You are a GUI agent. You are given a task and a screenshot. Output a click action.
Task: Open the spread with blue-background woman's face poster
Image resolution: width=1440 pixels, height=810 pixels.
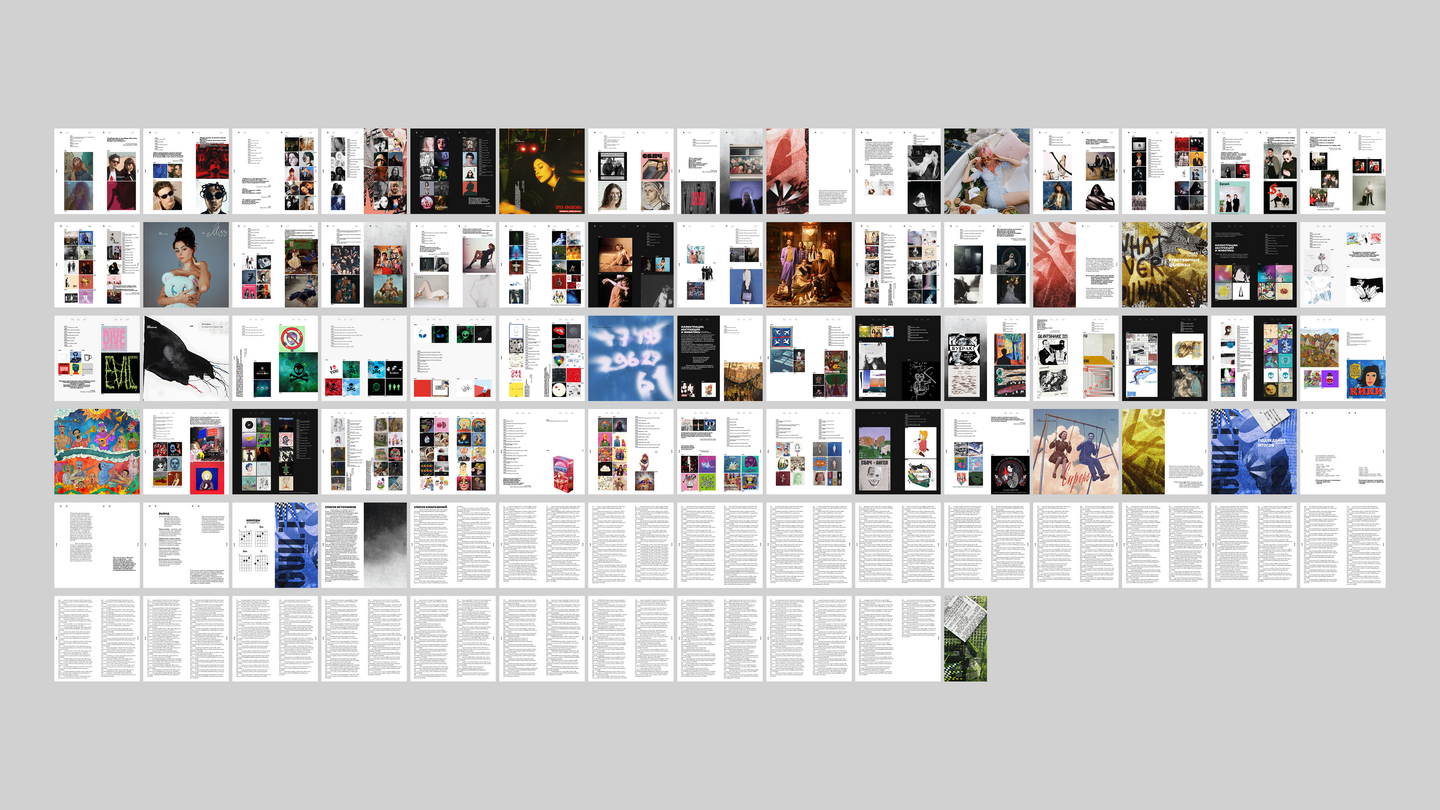(1342, 358)
